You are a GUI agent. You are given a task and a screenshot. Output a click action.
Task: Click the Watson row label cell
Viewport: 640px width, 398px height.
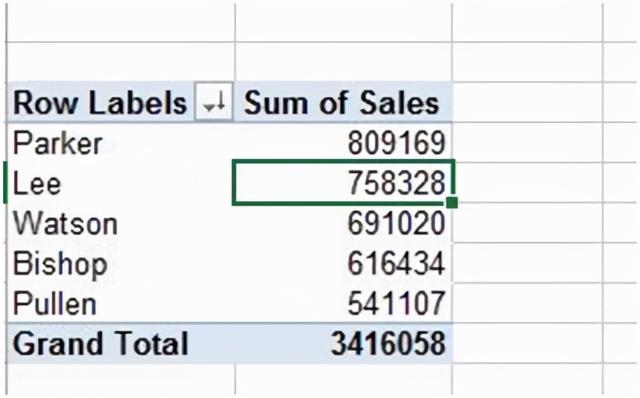click(x=120, y=222)
